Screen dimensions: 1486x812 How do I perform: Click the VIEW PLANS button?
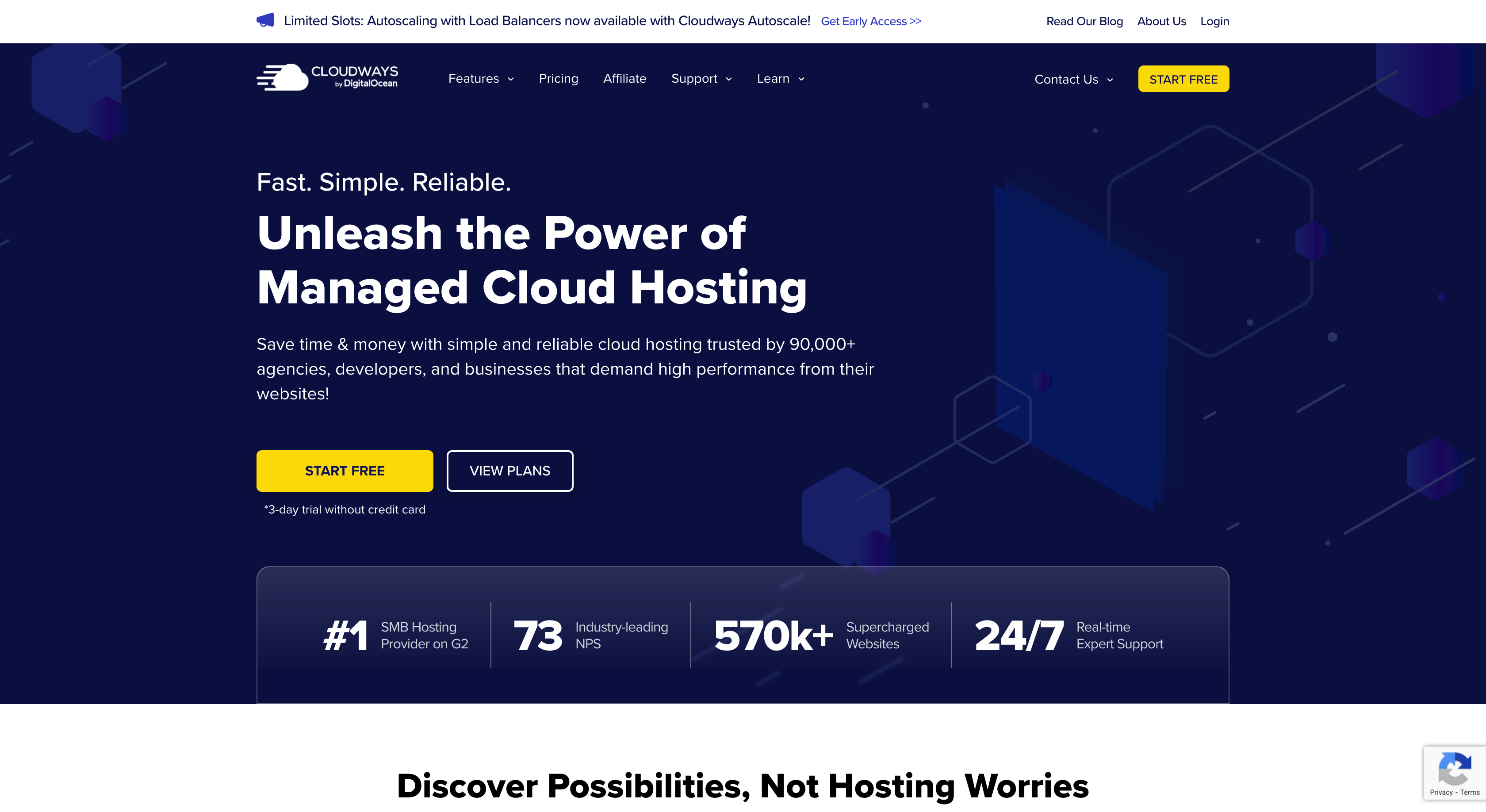click(x=510, y=471)
